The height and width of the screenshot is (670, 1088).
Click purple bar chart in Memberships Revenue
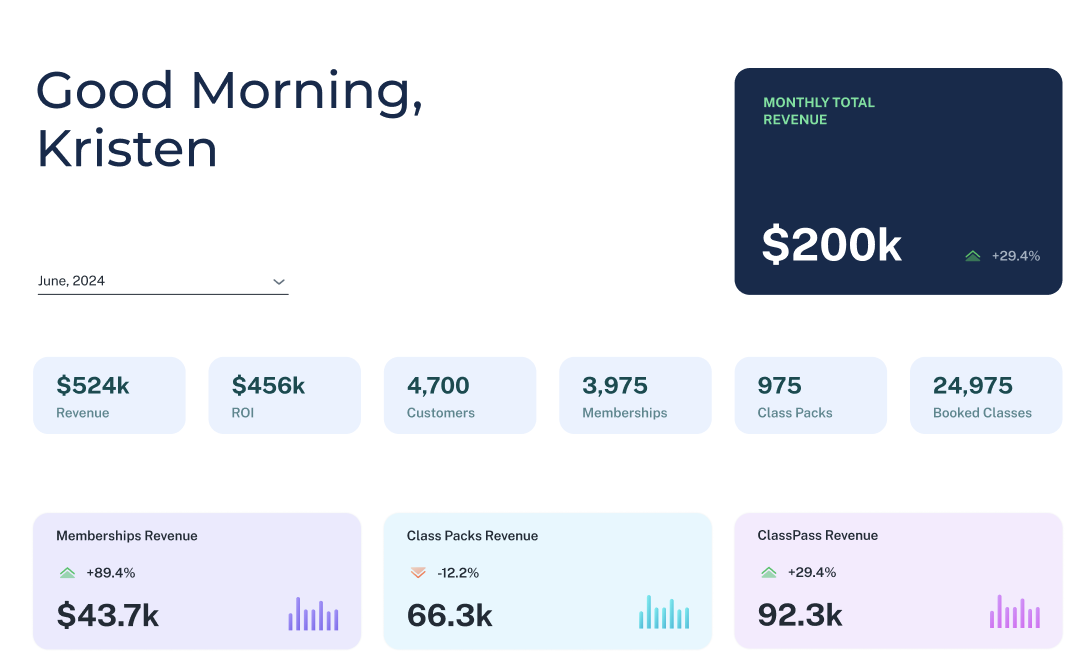tap(314, 614)
